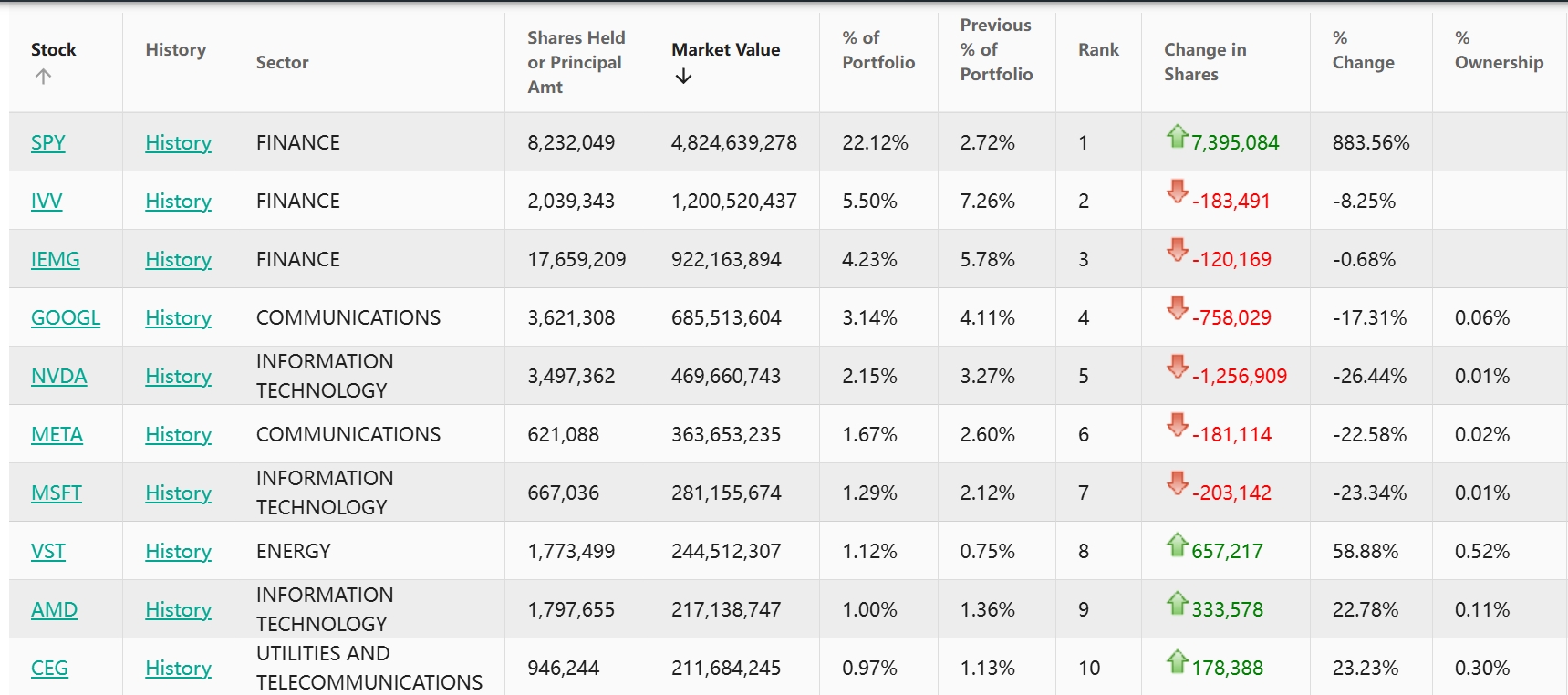
Task: Click the green up arrow in SPY row
Action: [x=1177, y=137]
